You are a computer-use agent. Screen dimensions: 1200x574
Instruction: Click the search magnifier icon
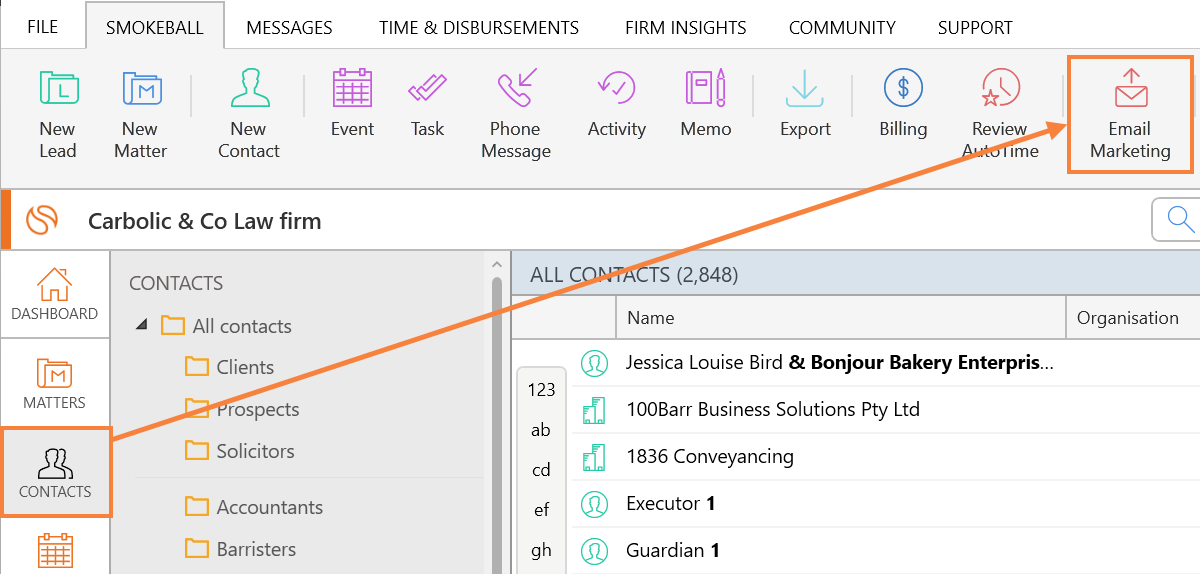coord(1182,219)
